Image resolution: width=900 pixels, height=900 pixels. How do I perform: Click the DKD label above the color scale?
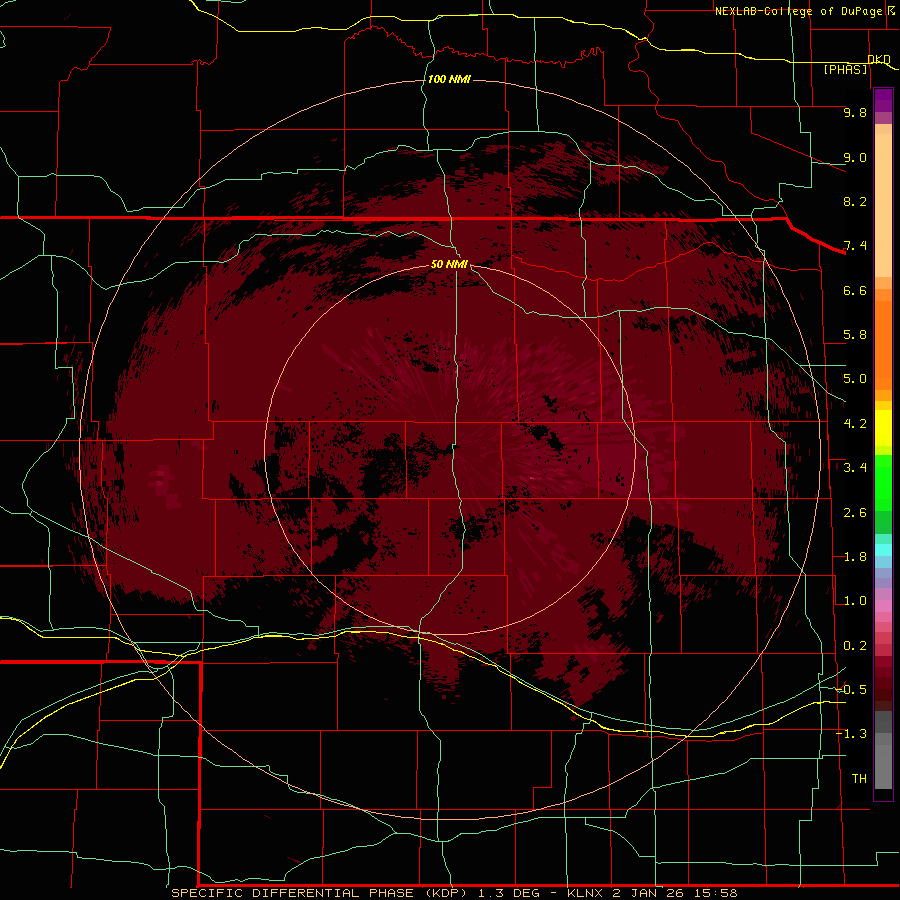pyautogui.click(x=879, y=59)
